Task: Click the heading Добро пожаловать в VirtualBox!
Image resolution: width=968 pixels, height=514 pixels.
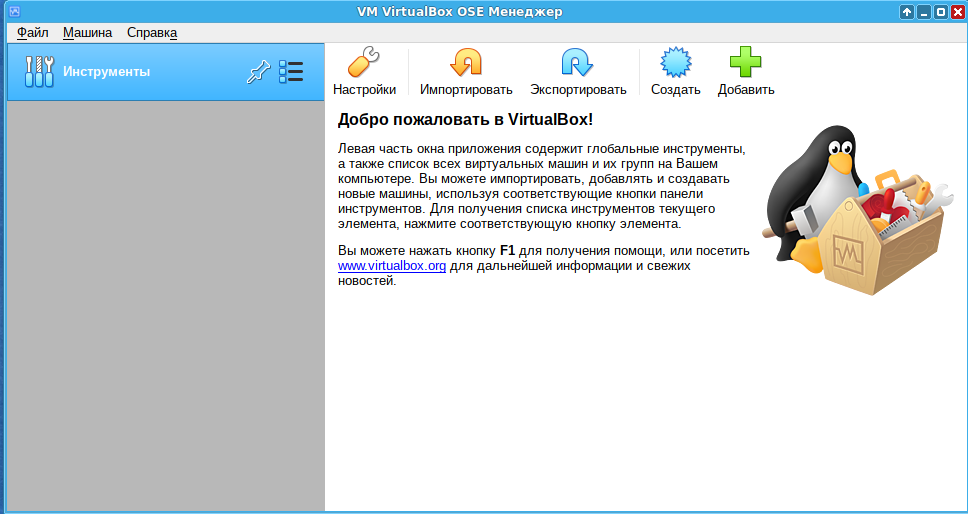Action: [x=465, y=120]
